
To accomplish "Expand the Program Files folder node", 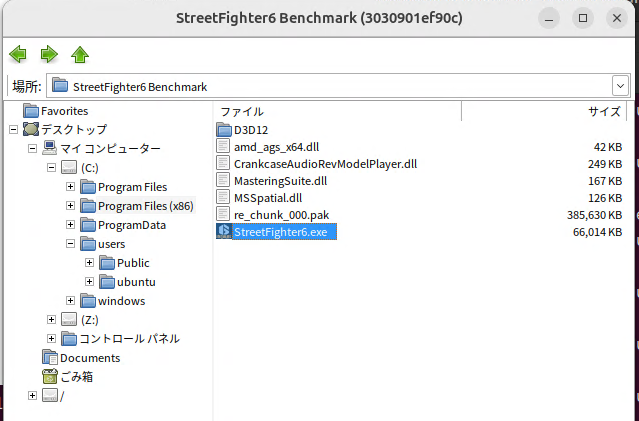I will click(71, 187).
